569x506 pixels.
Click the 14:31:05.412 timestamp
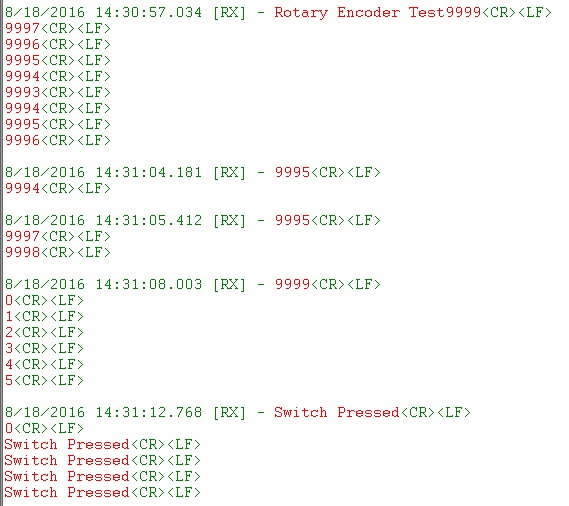pyautogui.click(x=148, y=221)
